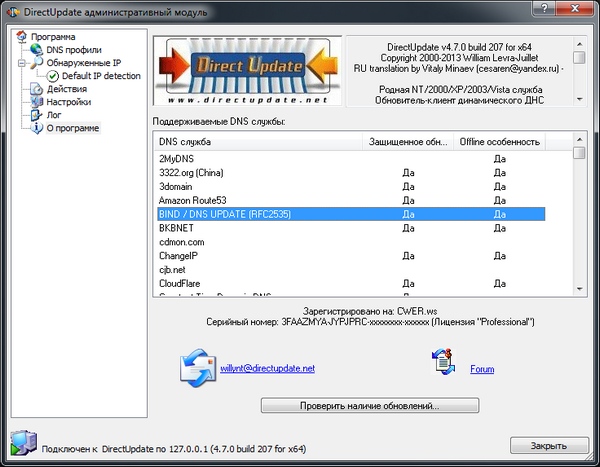Click the version info box scrollbar thumb

(x=579, y=57)
